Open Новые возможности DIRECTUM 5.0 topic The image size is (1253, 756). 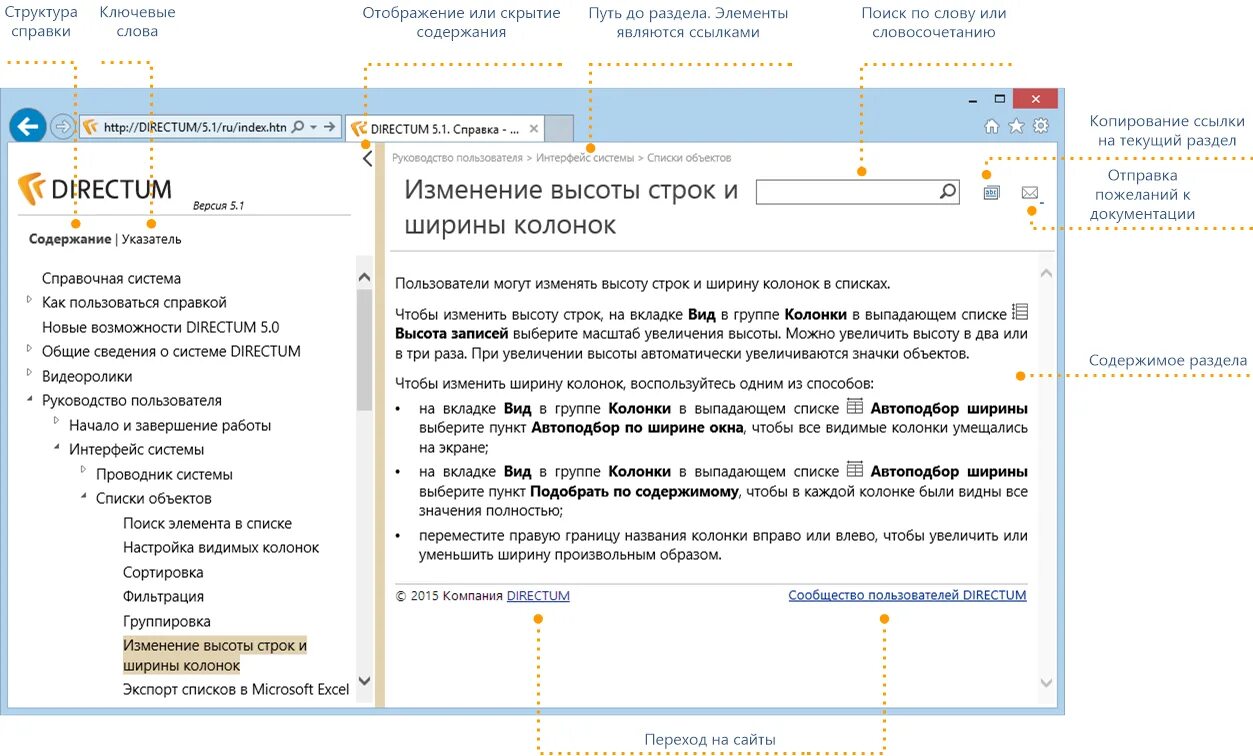(x=160, y=327)
